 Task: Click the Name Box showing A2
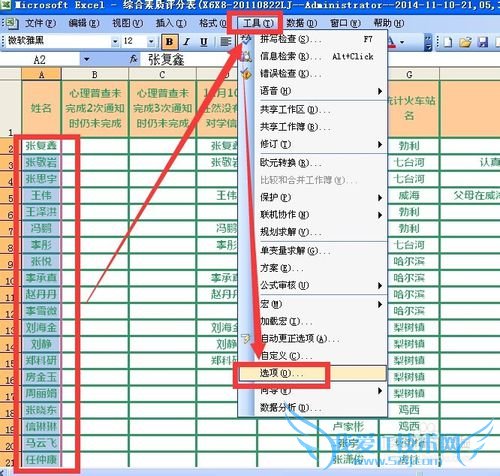tap(40, 60)
